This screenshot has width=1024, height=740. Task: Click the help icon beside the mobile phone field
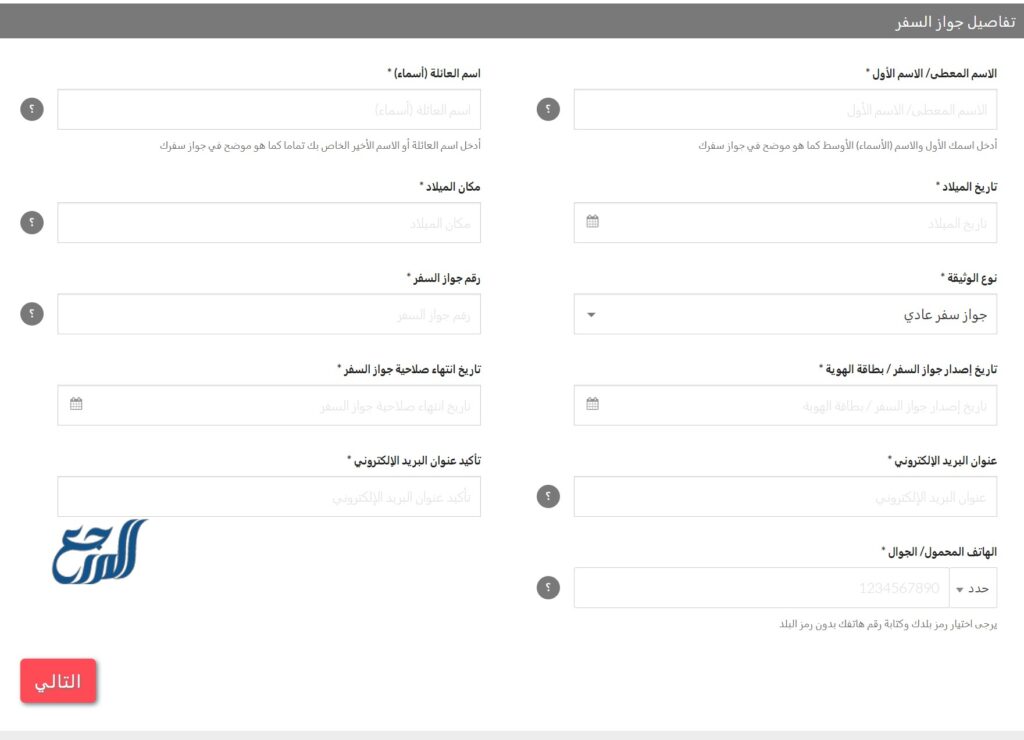[547, 588]
